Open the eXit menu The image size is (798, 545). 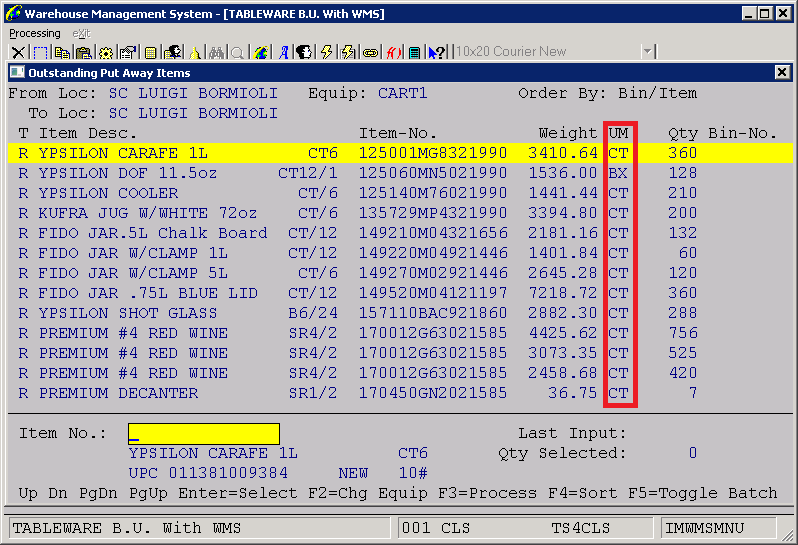click(81, 34)
